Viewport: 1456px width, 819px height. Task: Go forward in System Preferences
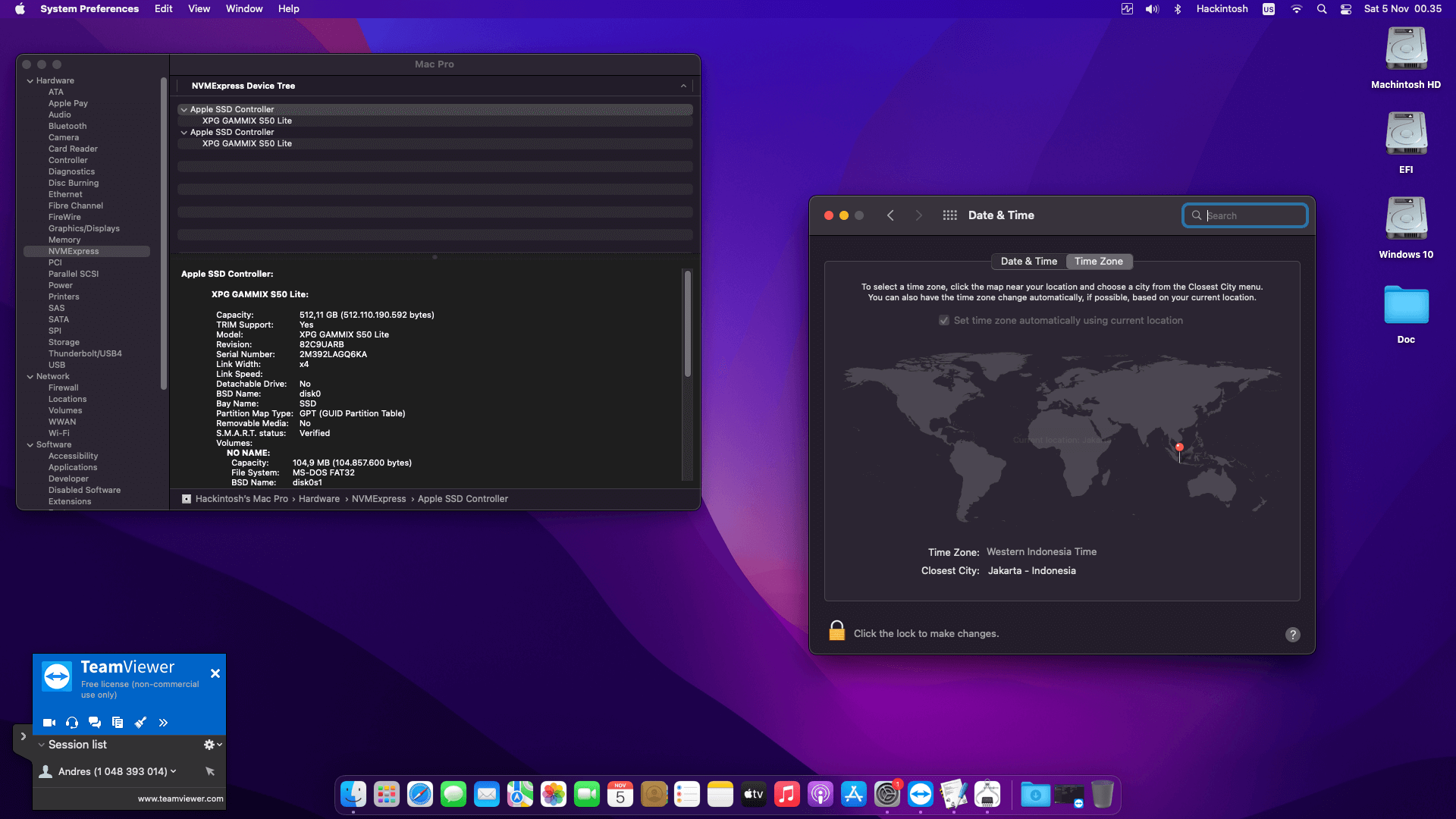919,215
